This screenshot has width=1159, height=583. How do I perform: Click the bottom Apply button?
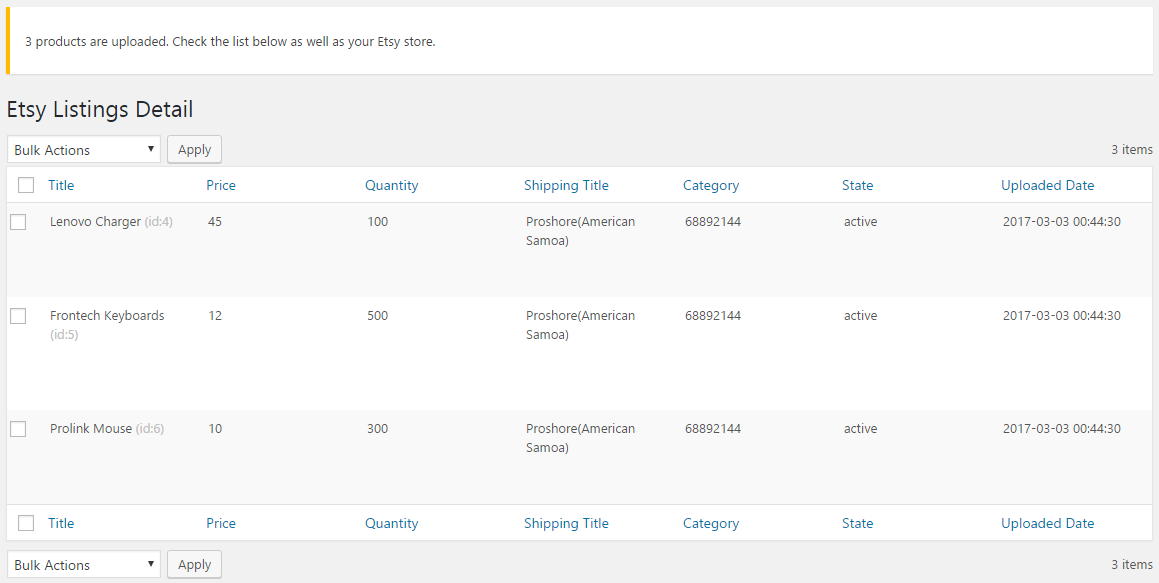194,565
